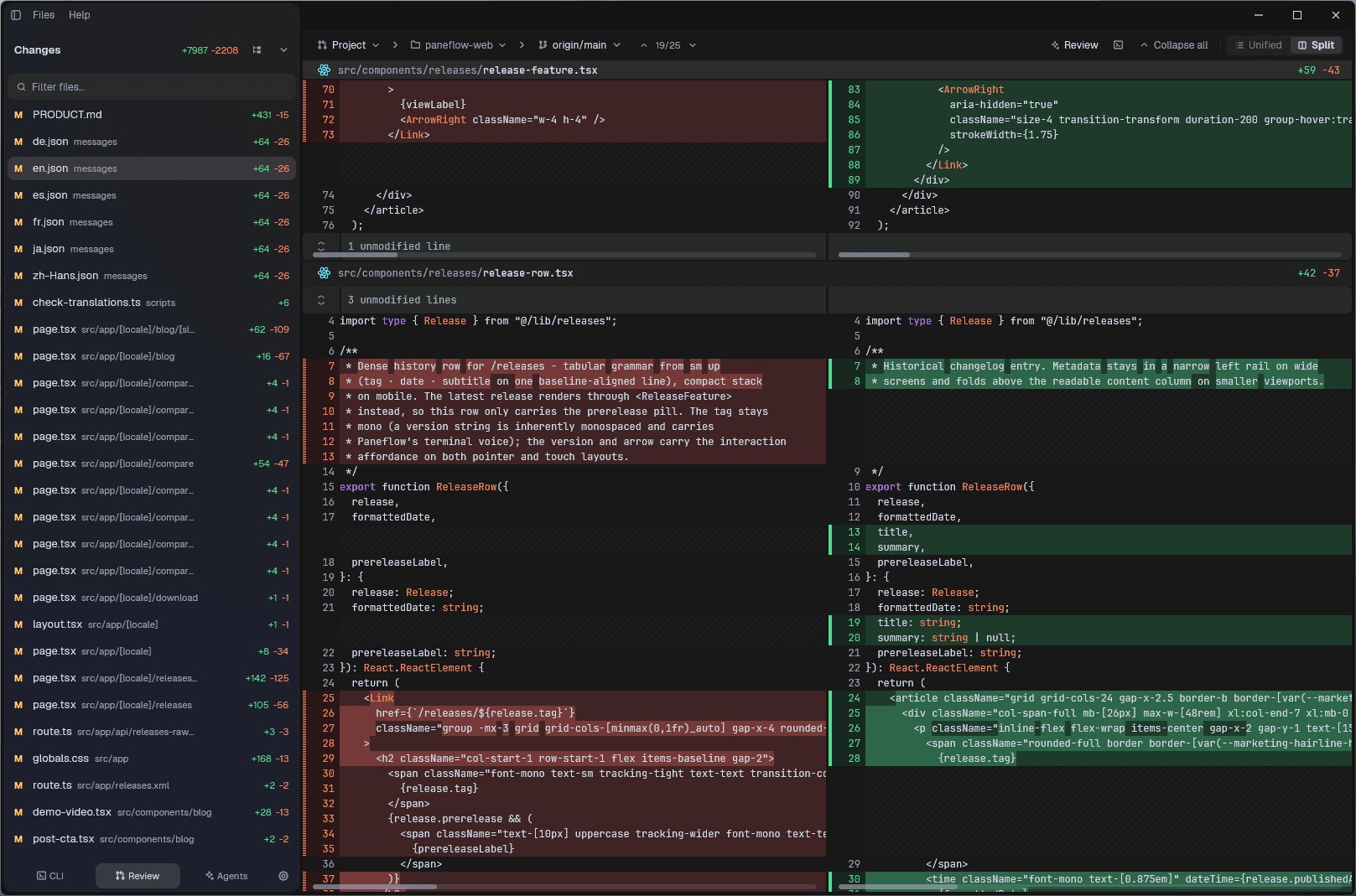
Task: Start an AI Review from the top toolbar
Action: pyautogui.click(x=1074, y=45)
